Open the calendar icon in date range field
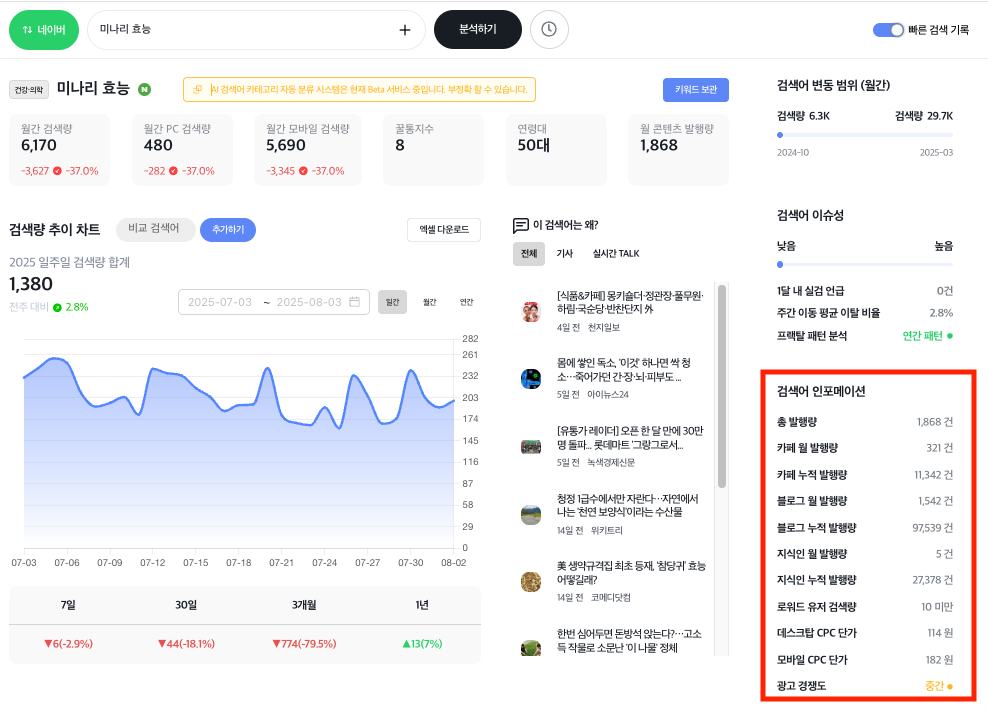 pyautogui.click(x=355, y=302)
